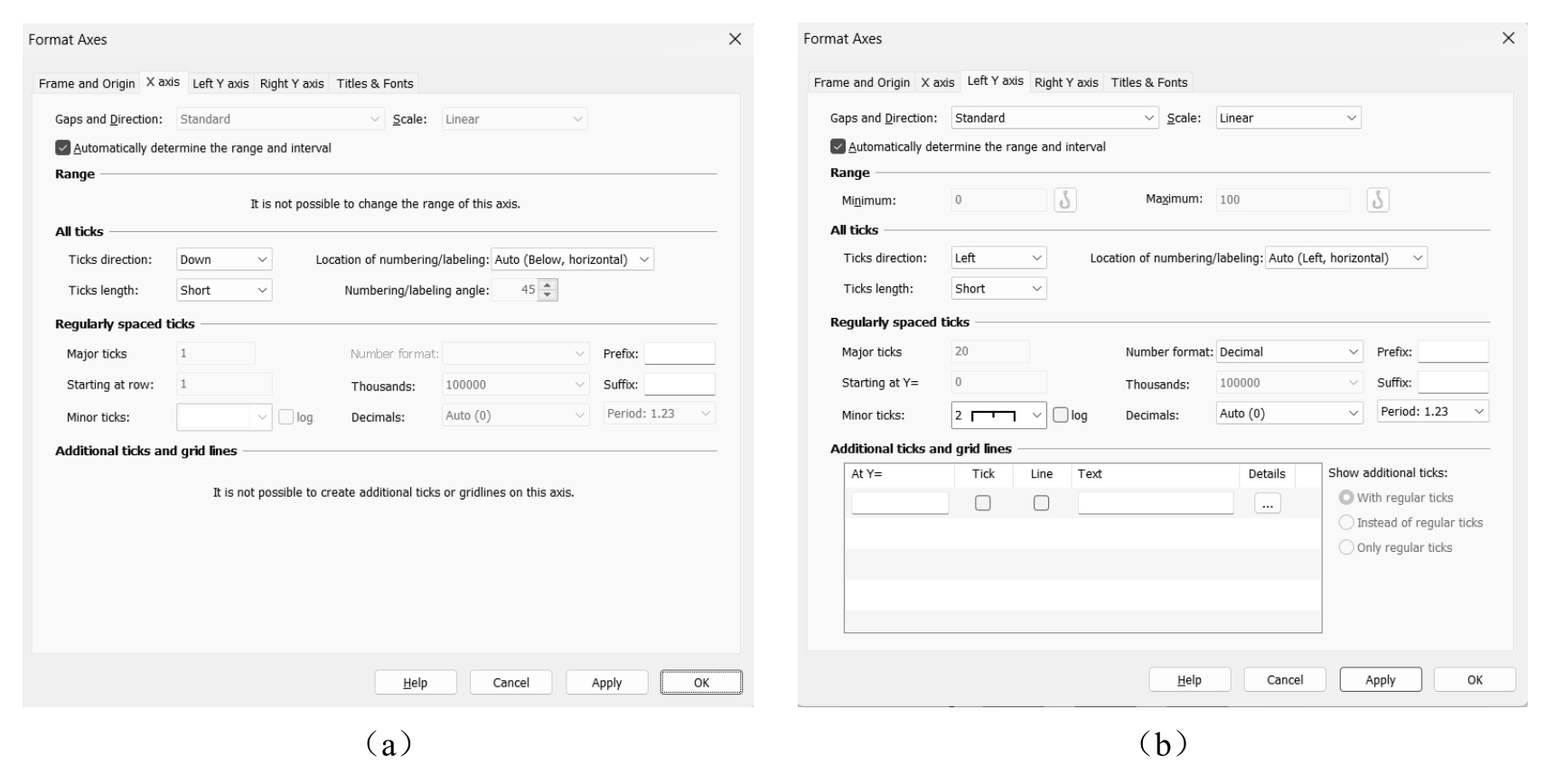The height and width of the screenshot is (784, 1545).
Task: Close the Format Axes dialog labeled (b)
Action: 1508,38
